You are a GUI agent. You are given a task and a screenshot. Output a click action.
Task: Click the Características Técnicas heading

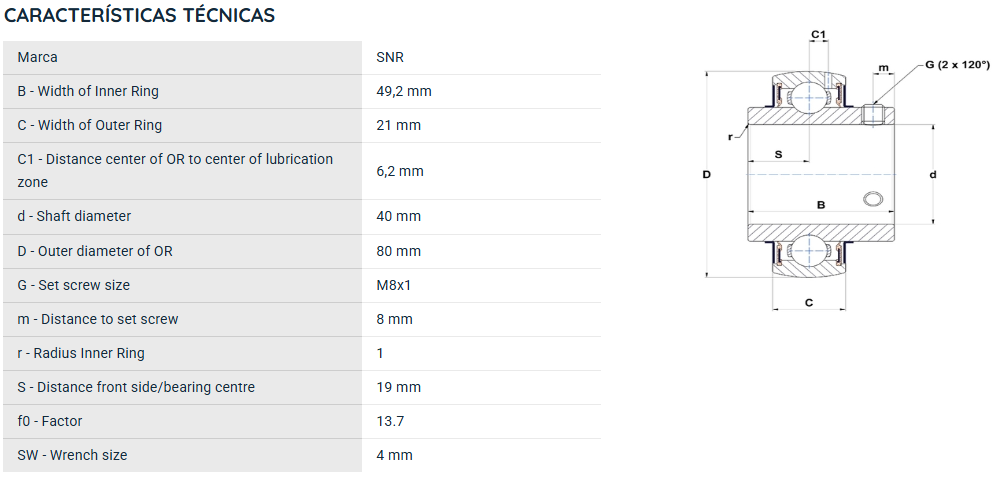(x=139, y=15)
